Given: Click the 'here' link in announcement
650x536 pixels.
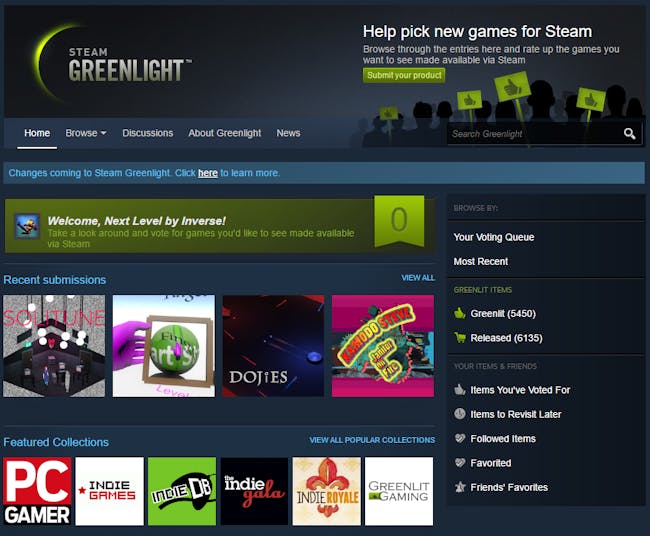Looking at the screenshot, I should pos(208,173).
